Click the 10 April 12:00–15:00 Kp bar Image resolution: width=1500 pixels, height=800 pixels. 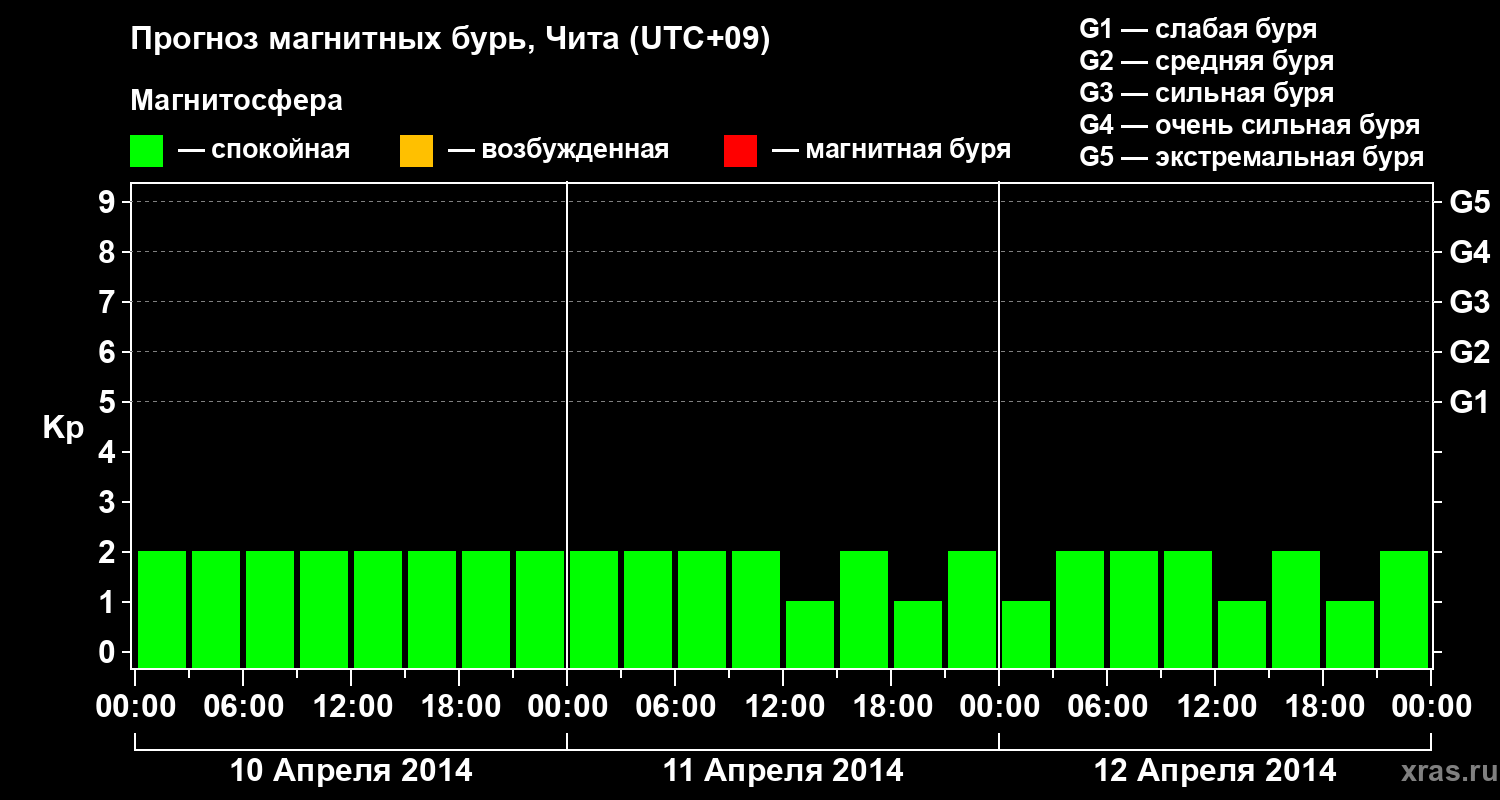pos(378,609)
